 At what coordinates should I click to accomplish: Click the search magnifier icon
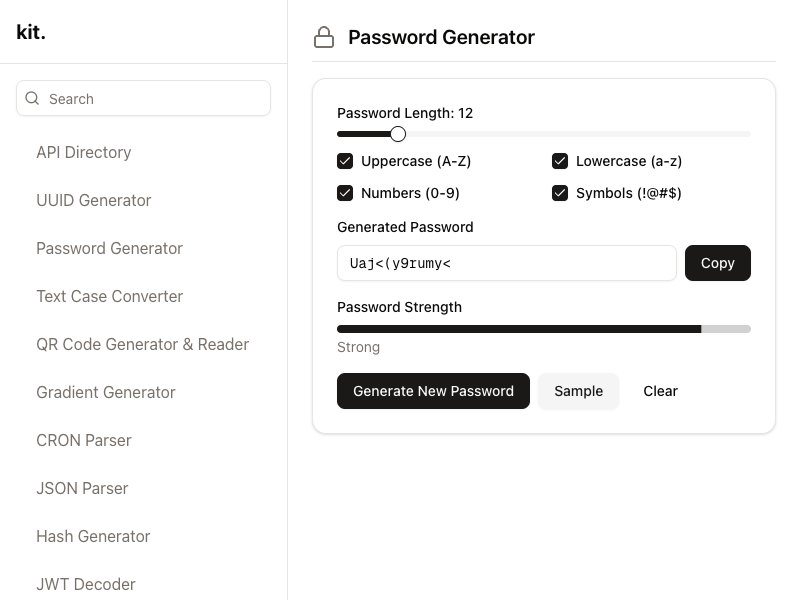pyautogui.click(x=32, y=99)
